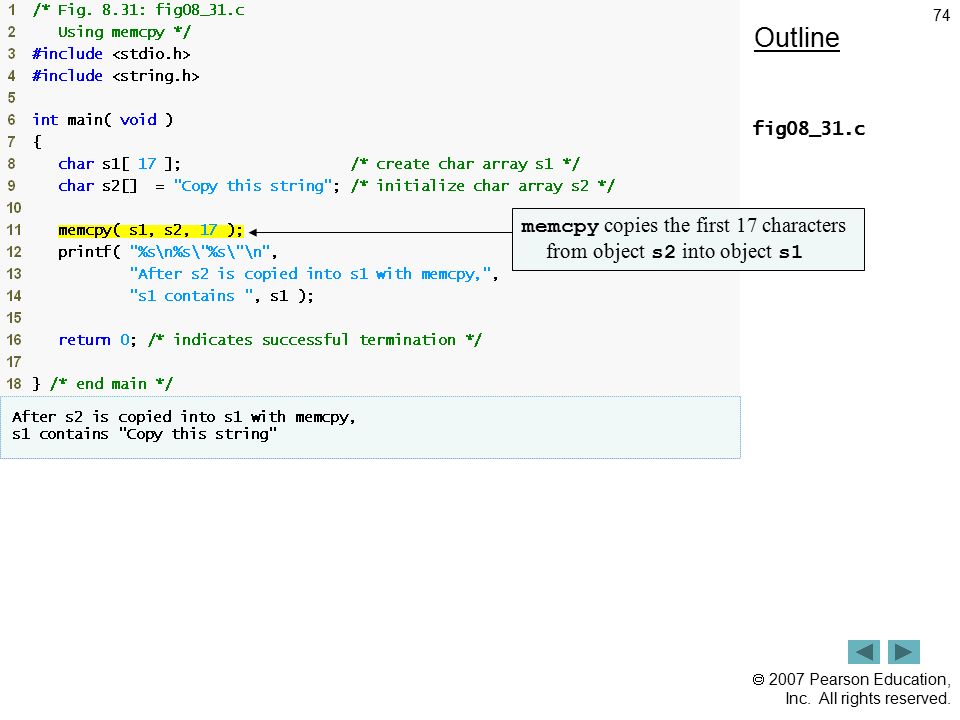Click the int main( void ) line
The width and height of the screenshot is (960, 720).
click(103, 120)
